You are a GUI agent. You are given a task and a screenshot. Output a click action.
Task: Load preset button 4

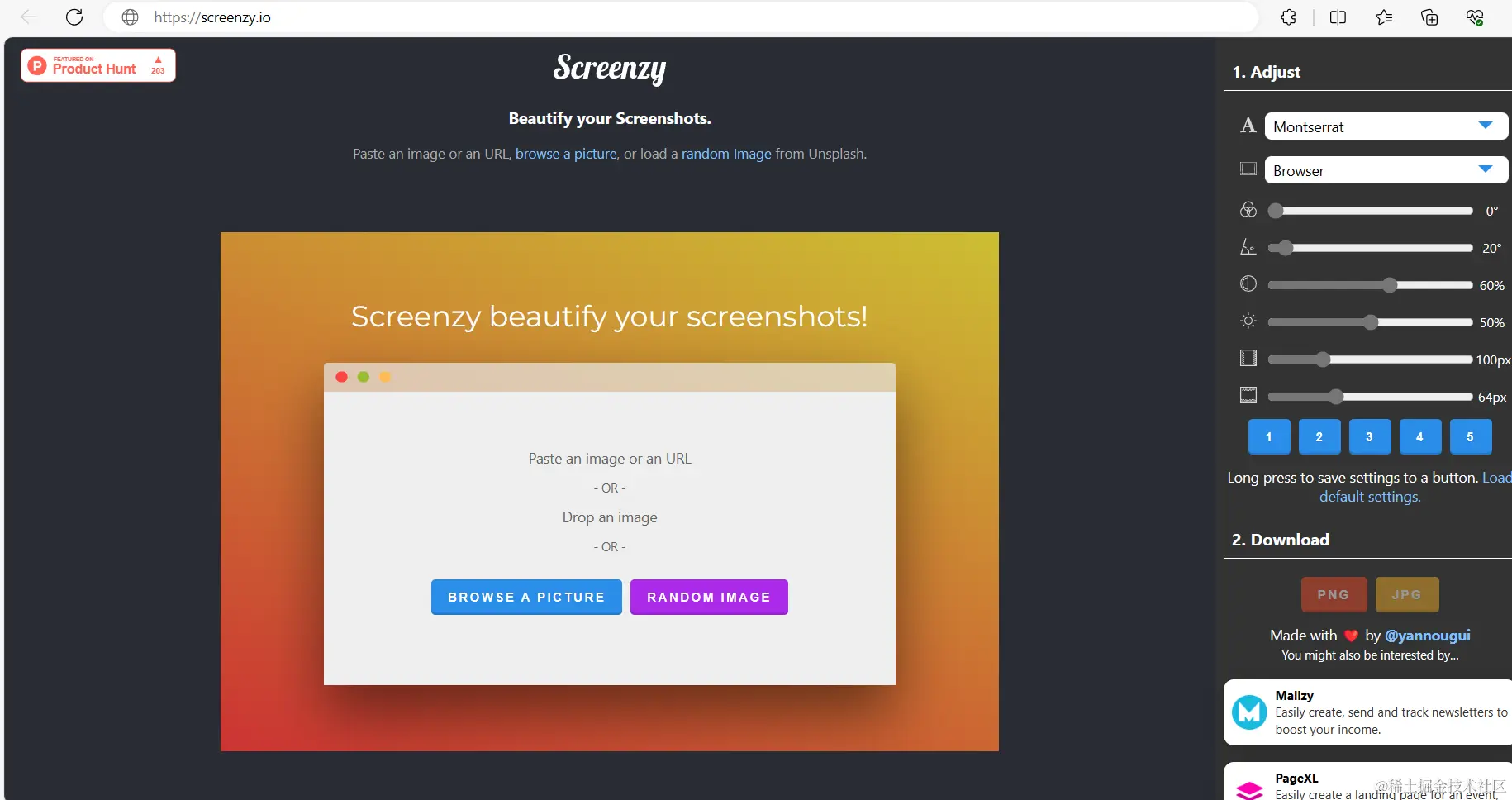pos(1420,436)
